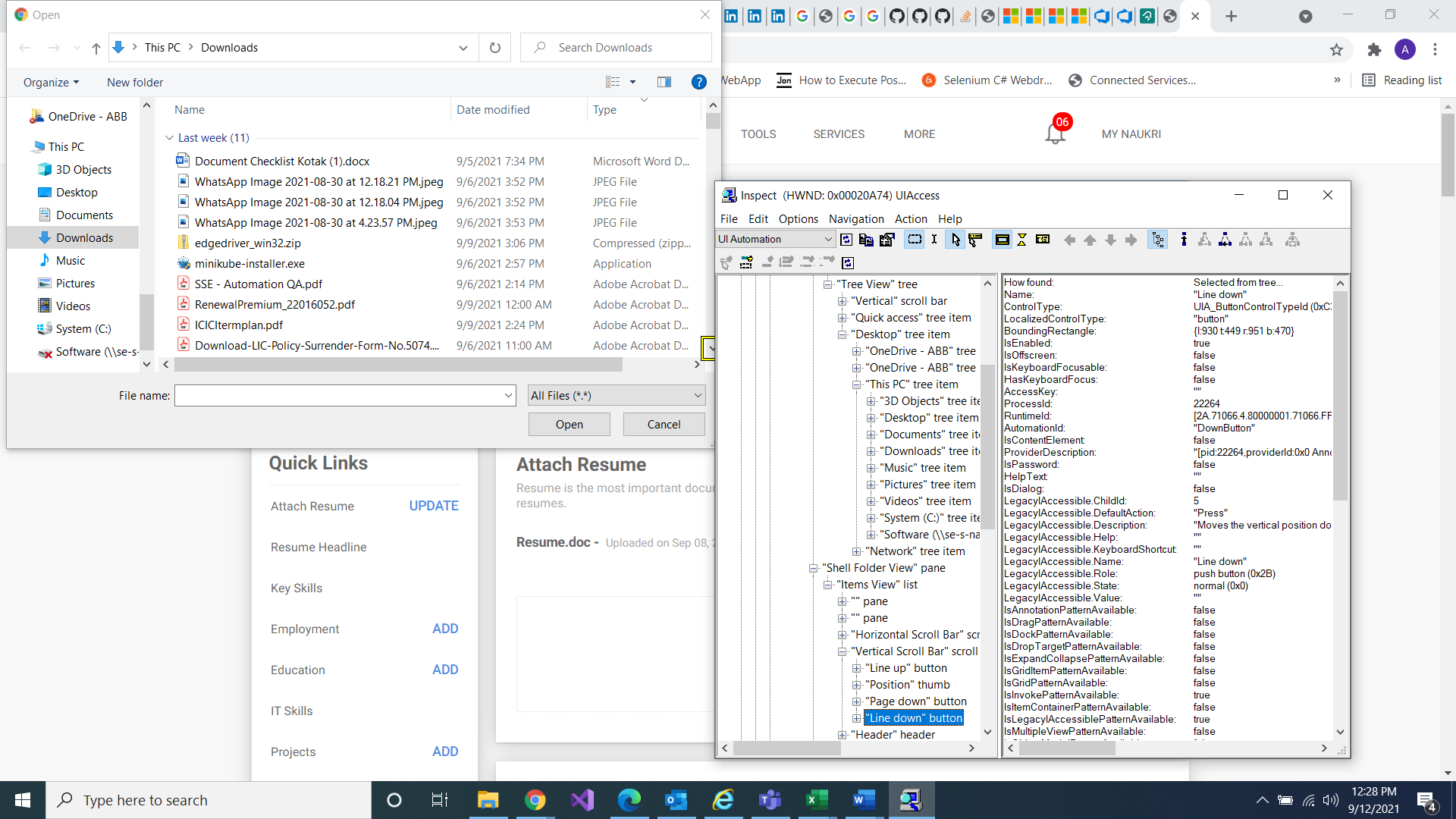Click inside the File name input field
Screen dimensions: 1456x819
point(334,395)
